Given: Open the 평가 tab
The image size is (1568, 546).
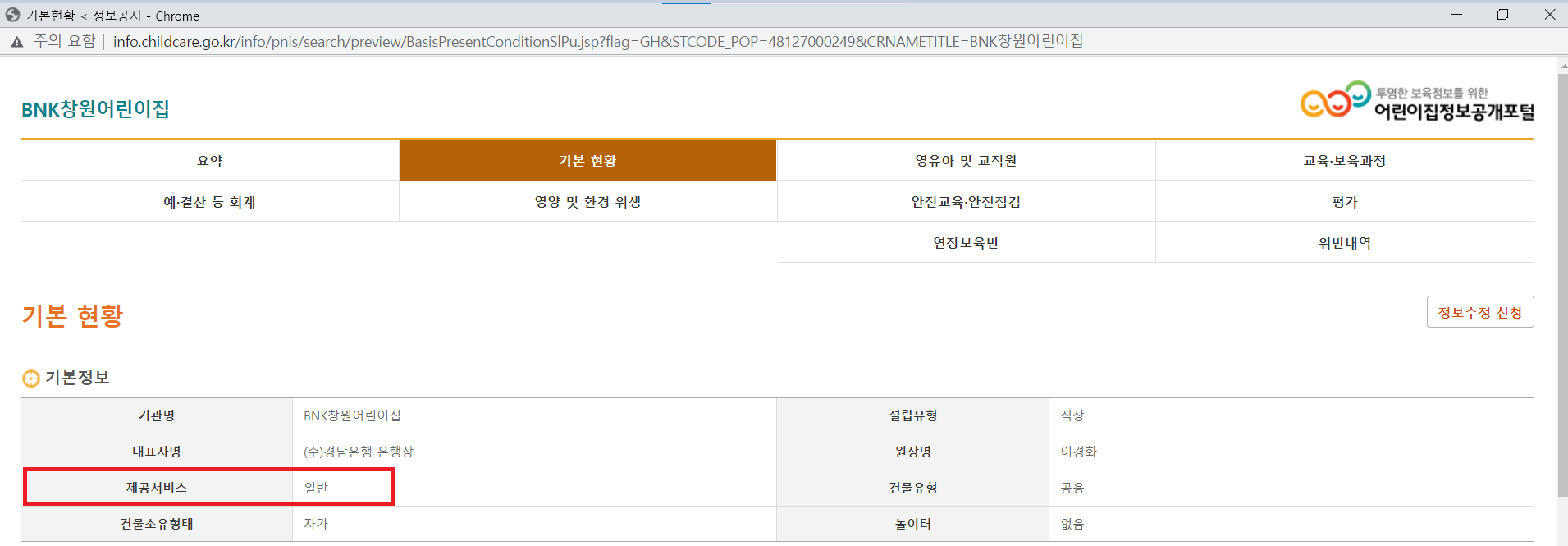Looking at the screenshot, I should pyautogui.click(x=1345, y=201).
